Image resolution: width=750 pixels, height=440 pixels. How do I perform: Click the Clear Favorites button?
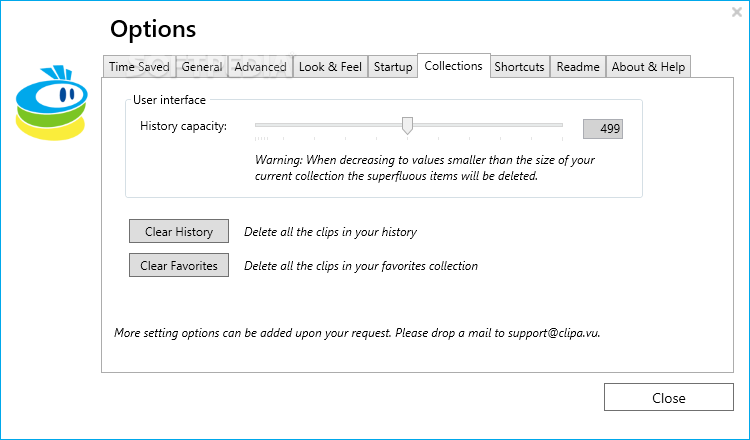tap(179, 265)
